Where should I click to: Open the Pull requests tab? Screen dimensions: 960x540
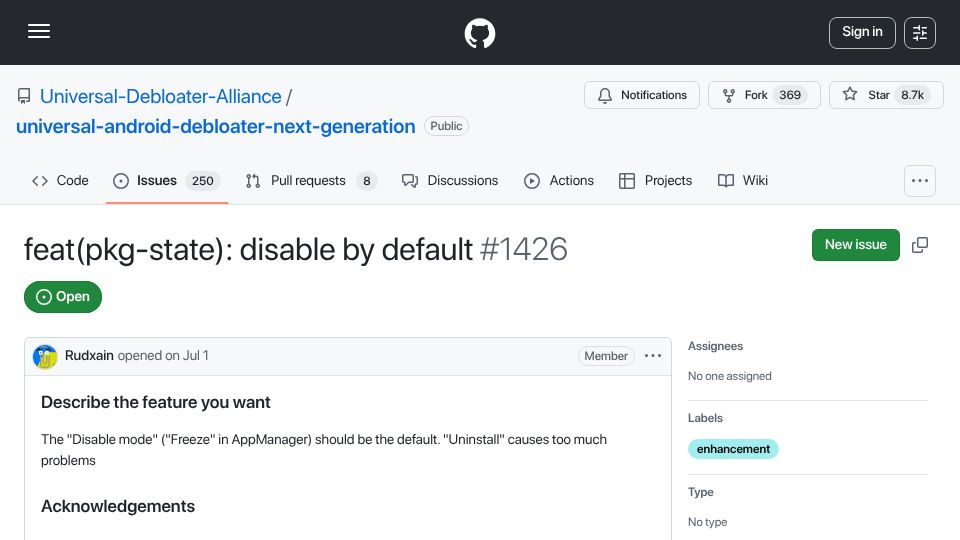[311, 181]
